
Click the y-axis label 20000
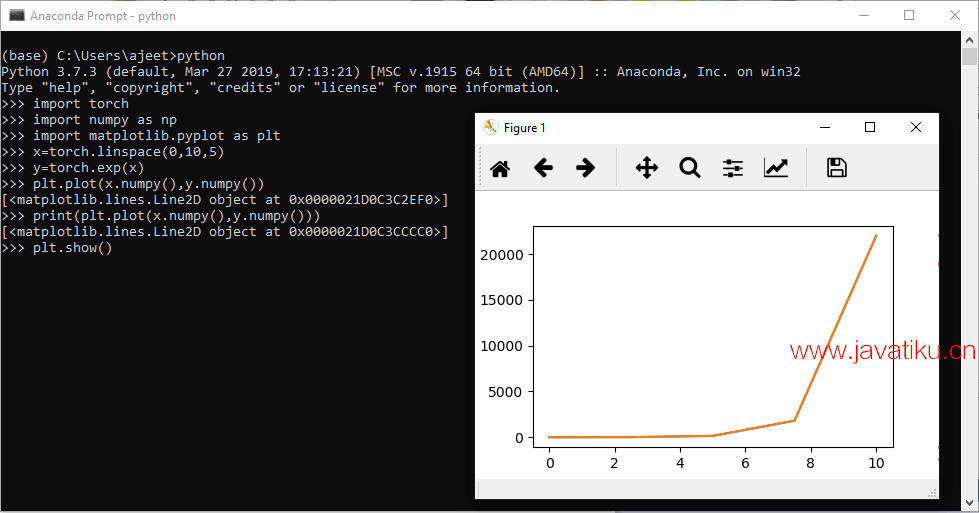coord(501,255)
